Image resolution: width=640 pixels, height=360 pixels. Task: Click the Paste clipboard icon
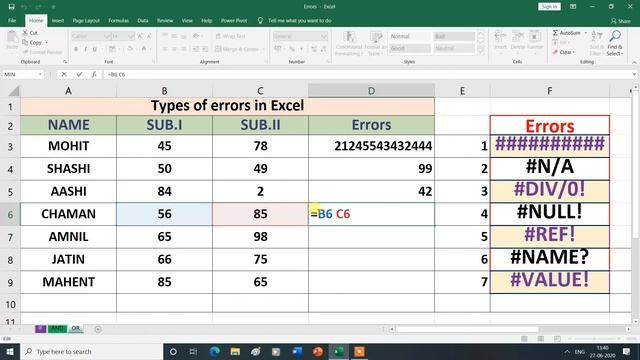coord(12,37)
